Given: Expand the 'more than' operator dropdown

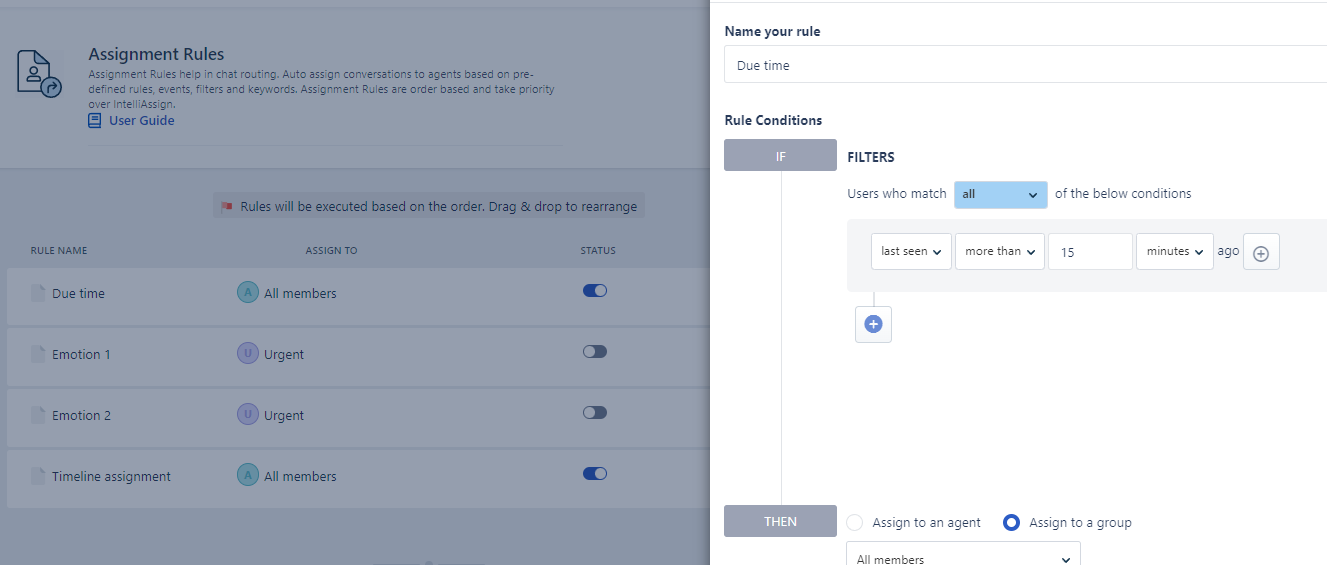Looking at the screenshot, I should point(999,252).
